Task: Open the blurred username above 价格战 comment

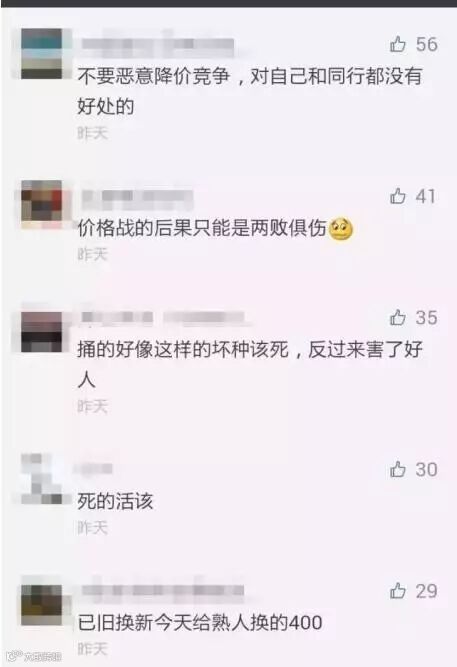Action: pos(137,198)
